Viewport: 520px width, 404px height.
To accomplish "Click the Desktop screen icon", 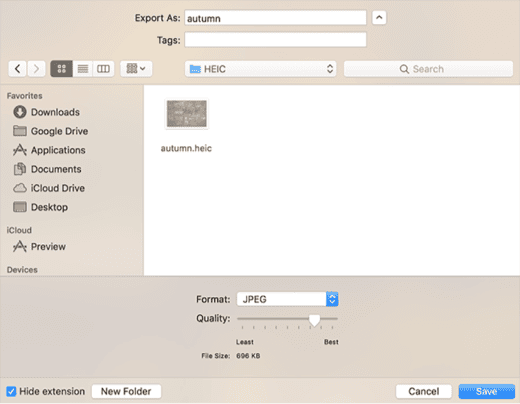I will (x=20, y=207).
